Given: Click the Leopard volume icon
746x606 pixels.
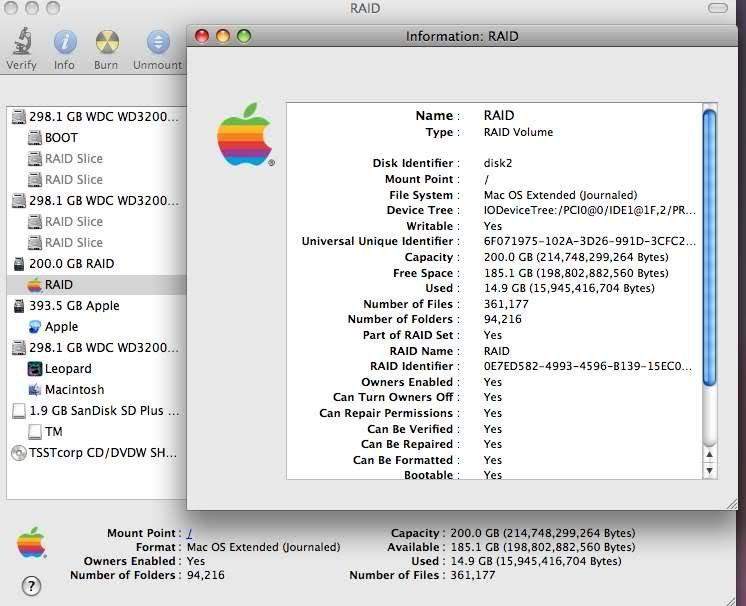Looking at the screenshot, I should (x=35, y=368).
